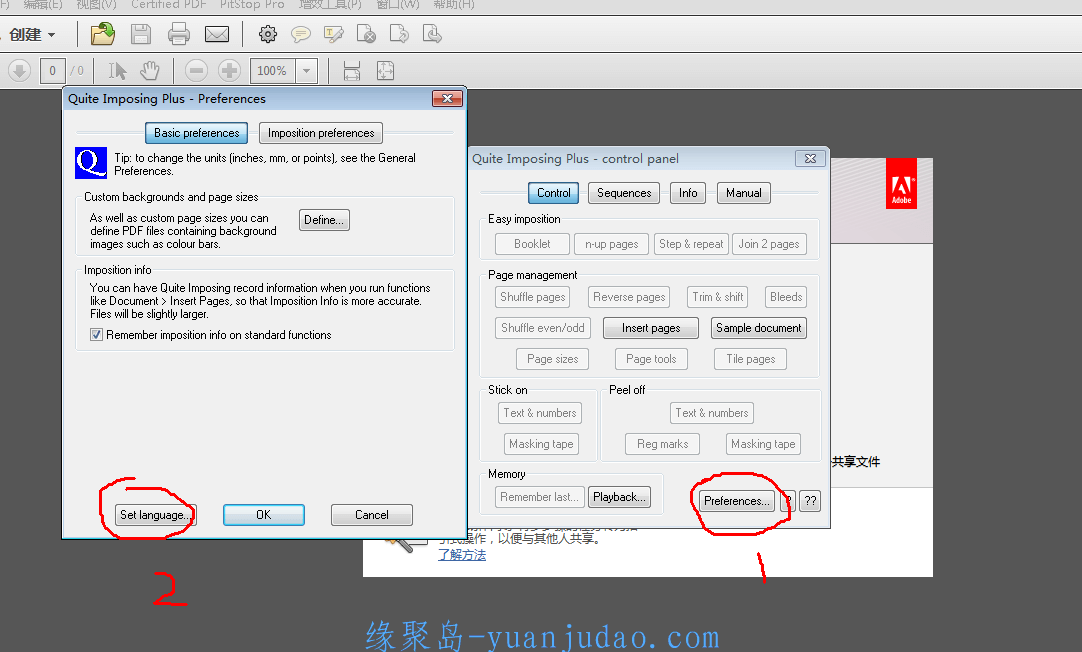The width and height of the screenshot is (1082, 652).
Task: Click the Set language... button
Action: (x=155, y=515)
